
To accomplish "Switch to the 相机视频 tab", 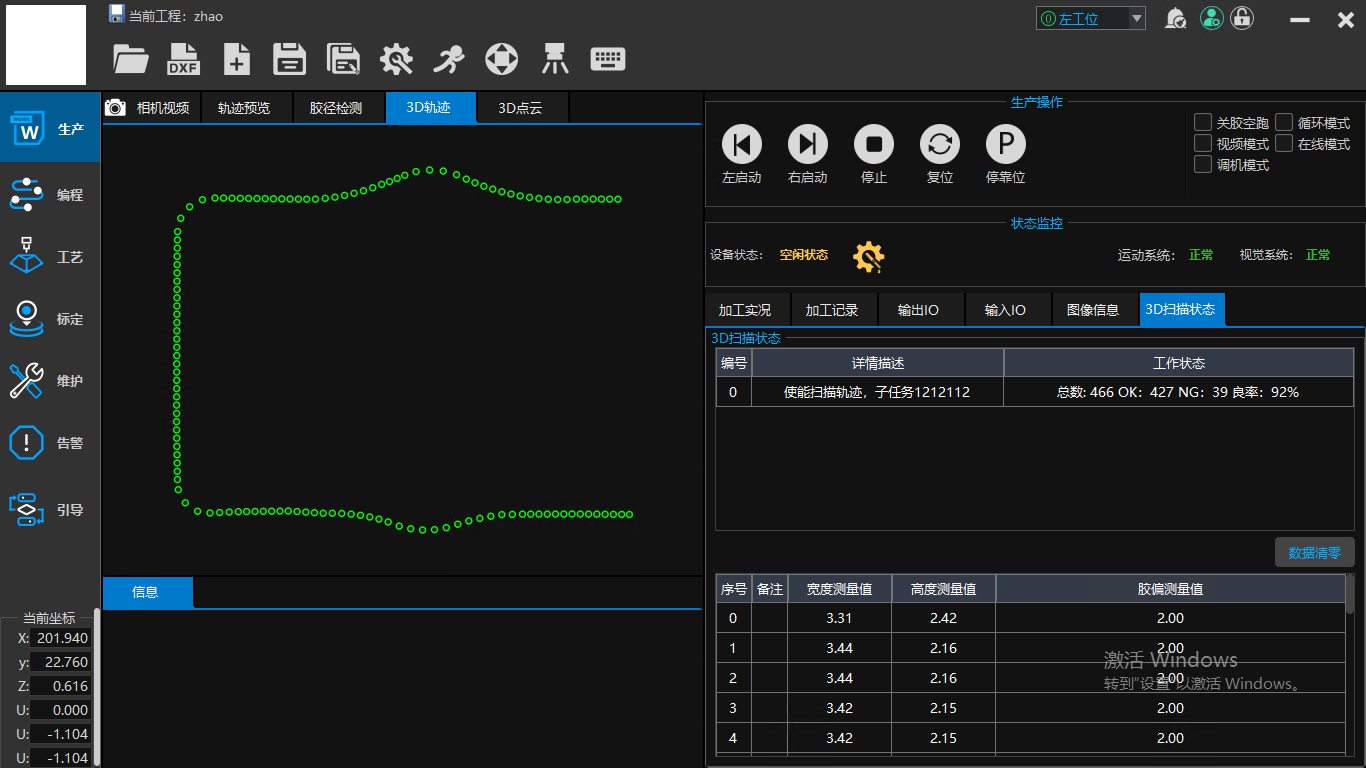I will pyautogui.click(x=152, y=108).
